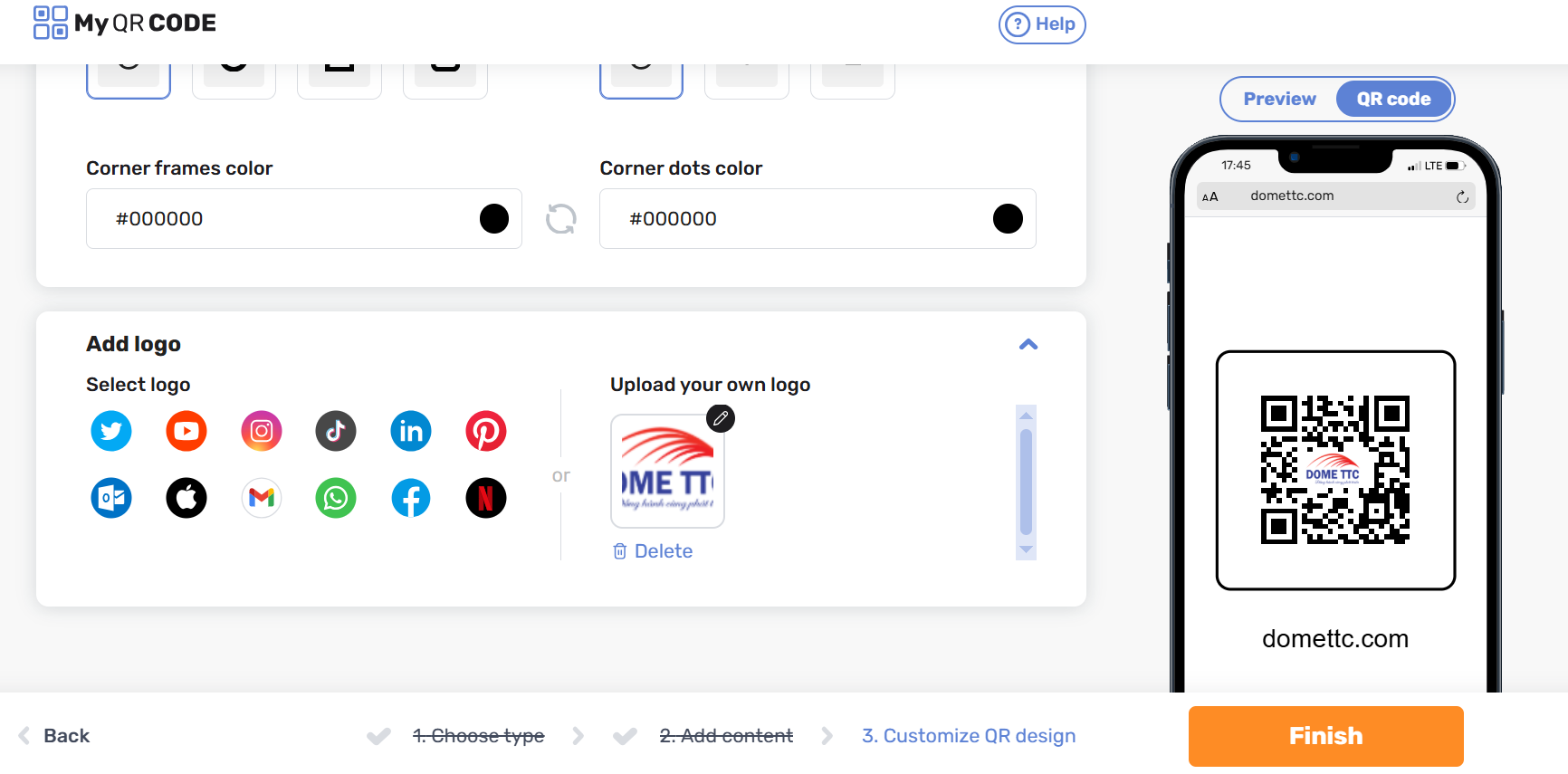This screenshot has height=774, width=1568.
Task: Click the logo panel scrollbar up arrow
Action: tap(1026, 415)
